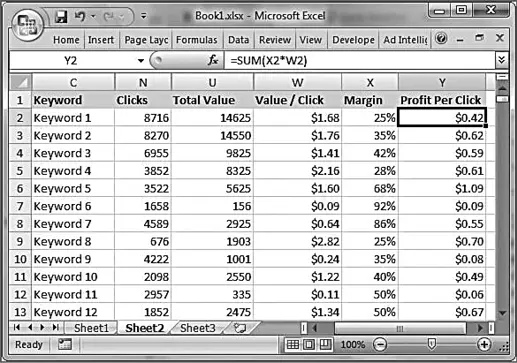Screen dimensions: 517x363
Task: Click the Profit Per Click header cell
Action: tap(442, 100)
